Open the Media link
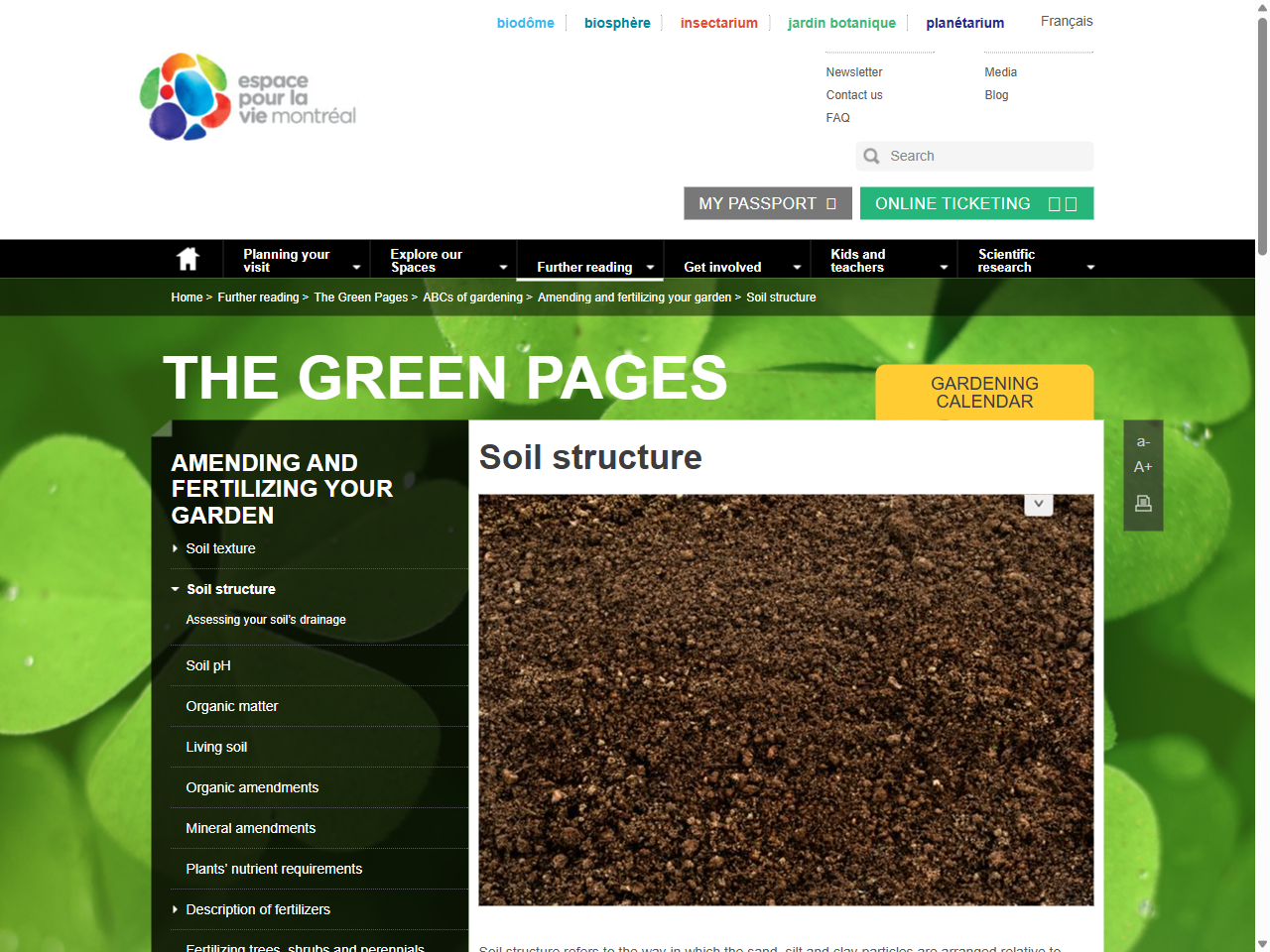1270x952 pixels. point(1000,72)
